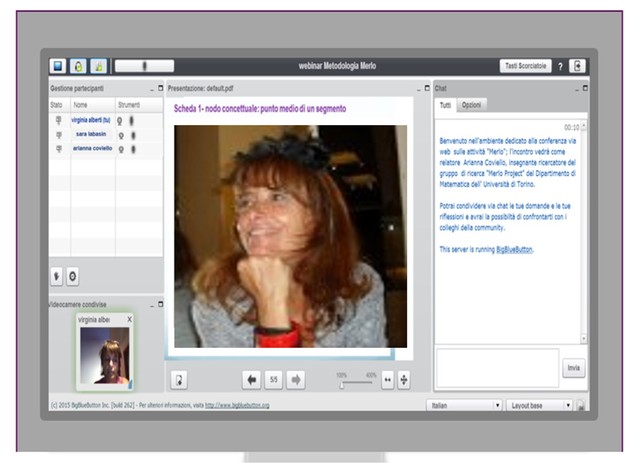Toggle the microphone mute bar in toolbar
This screenshot has height=463, width=640.
pyautogui.click(x=144, y=66)
